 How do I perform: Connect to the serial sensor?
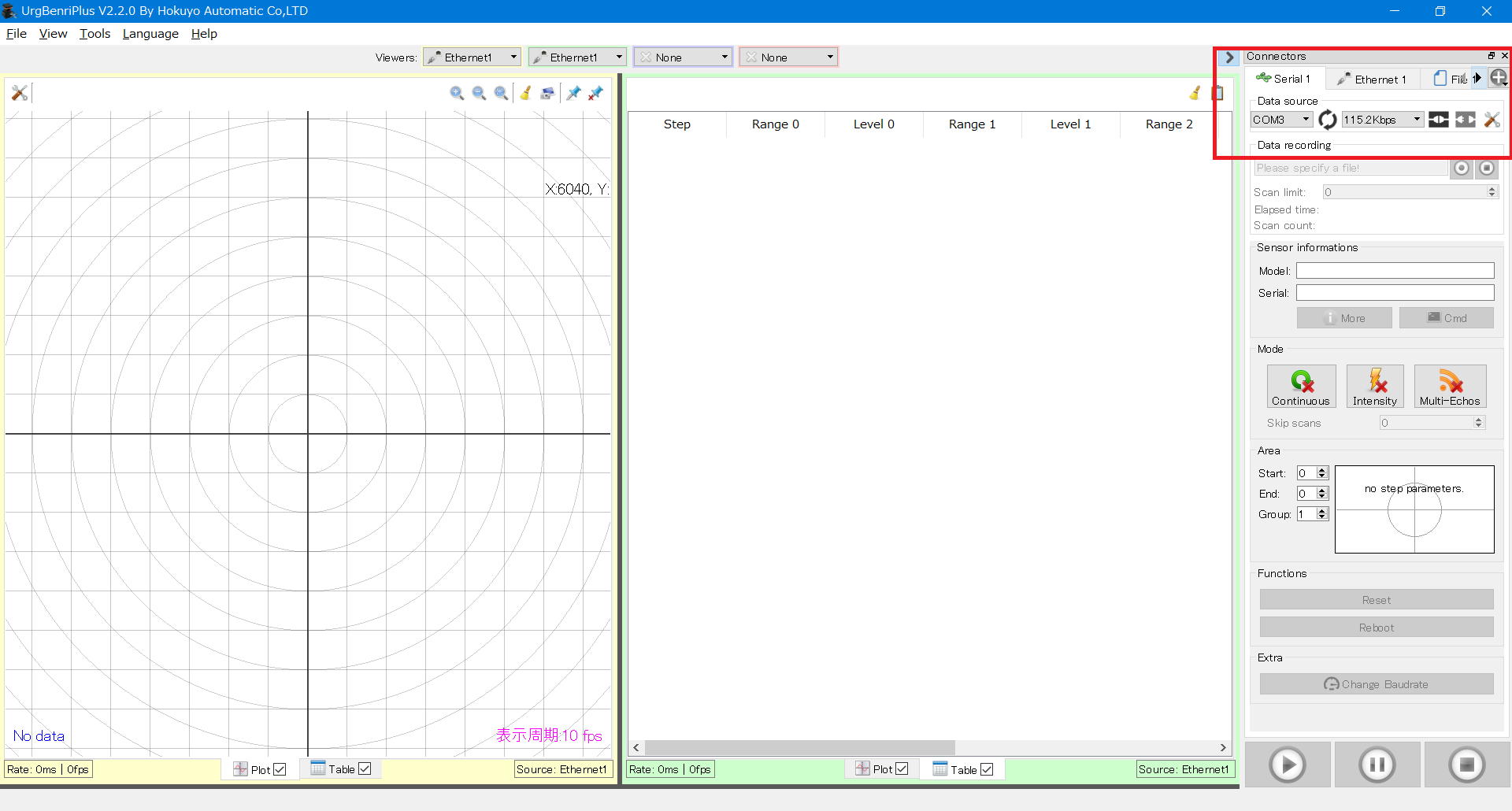(1439, 120)
